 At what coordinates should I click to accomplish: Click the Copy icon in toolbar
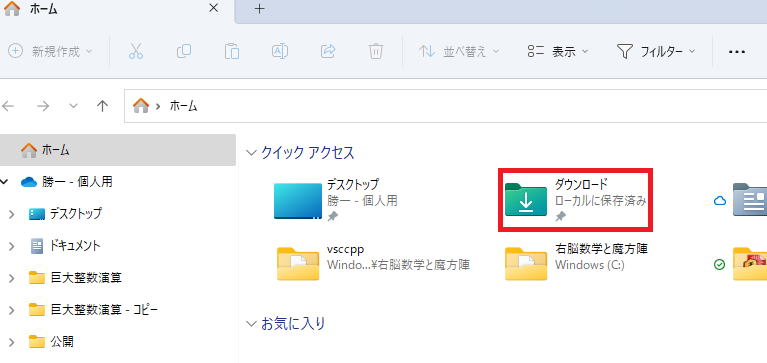pos(183,51)
